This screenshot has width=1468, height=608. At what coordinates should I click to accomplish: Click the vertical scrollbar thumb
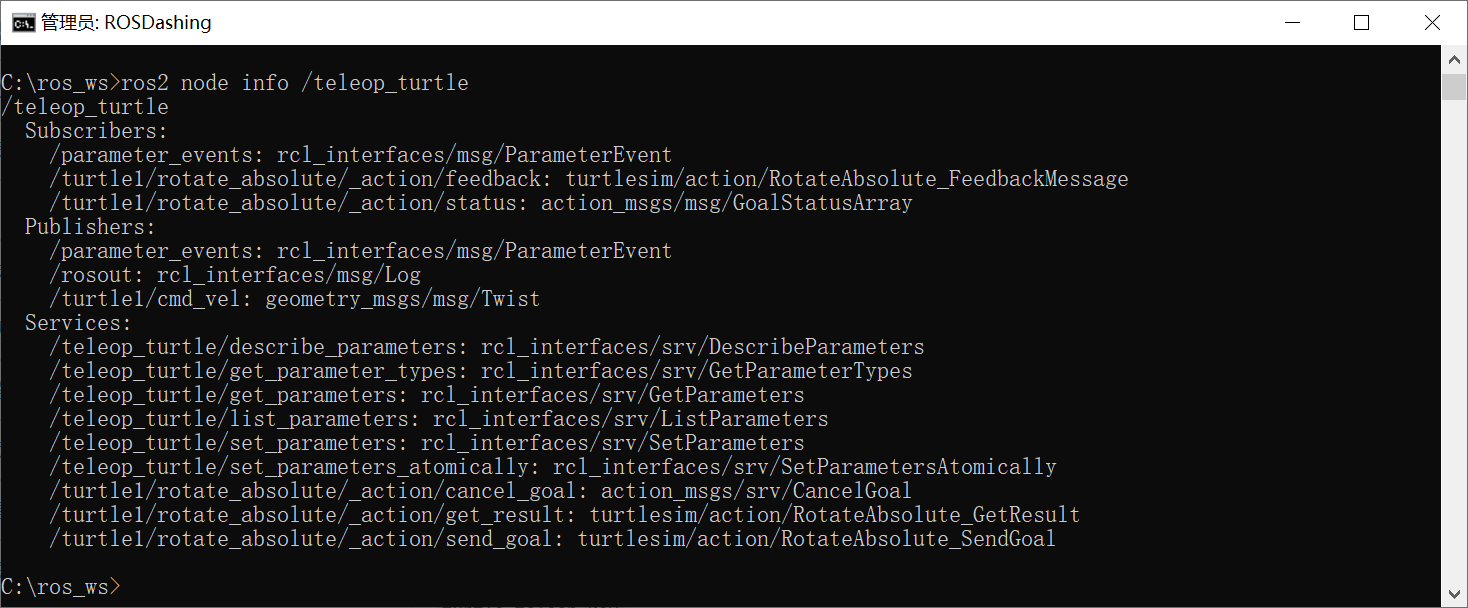click(x=1454, y=86)
